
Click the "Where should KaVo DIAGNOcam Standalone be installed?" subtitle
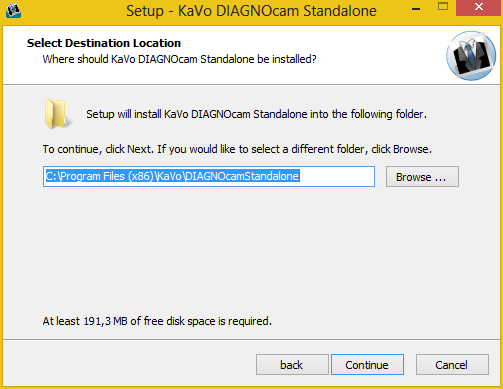[179, 59]
